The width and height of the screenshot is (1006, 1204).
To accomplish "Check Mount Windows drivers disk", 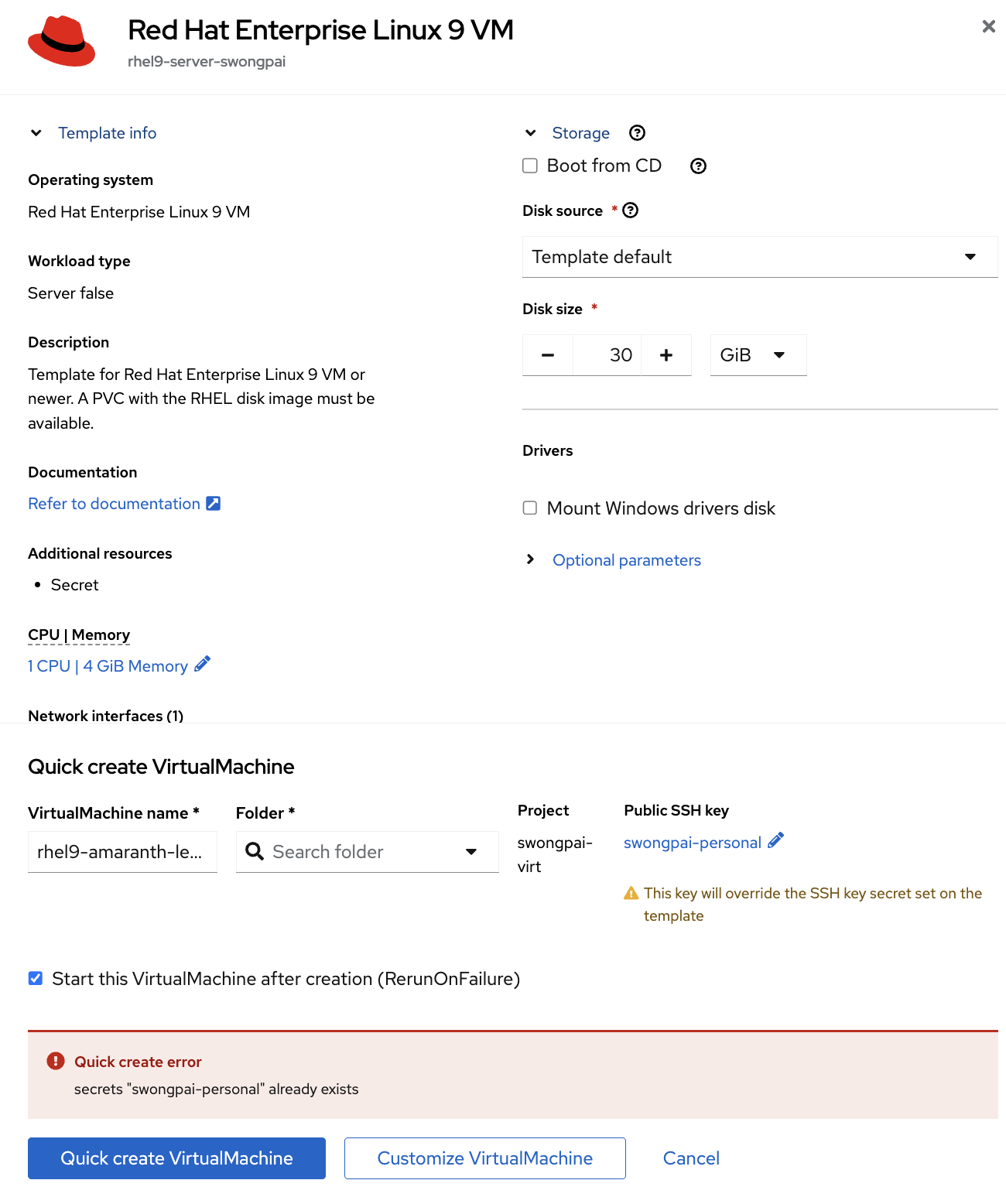I will (530, 508).
